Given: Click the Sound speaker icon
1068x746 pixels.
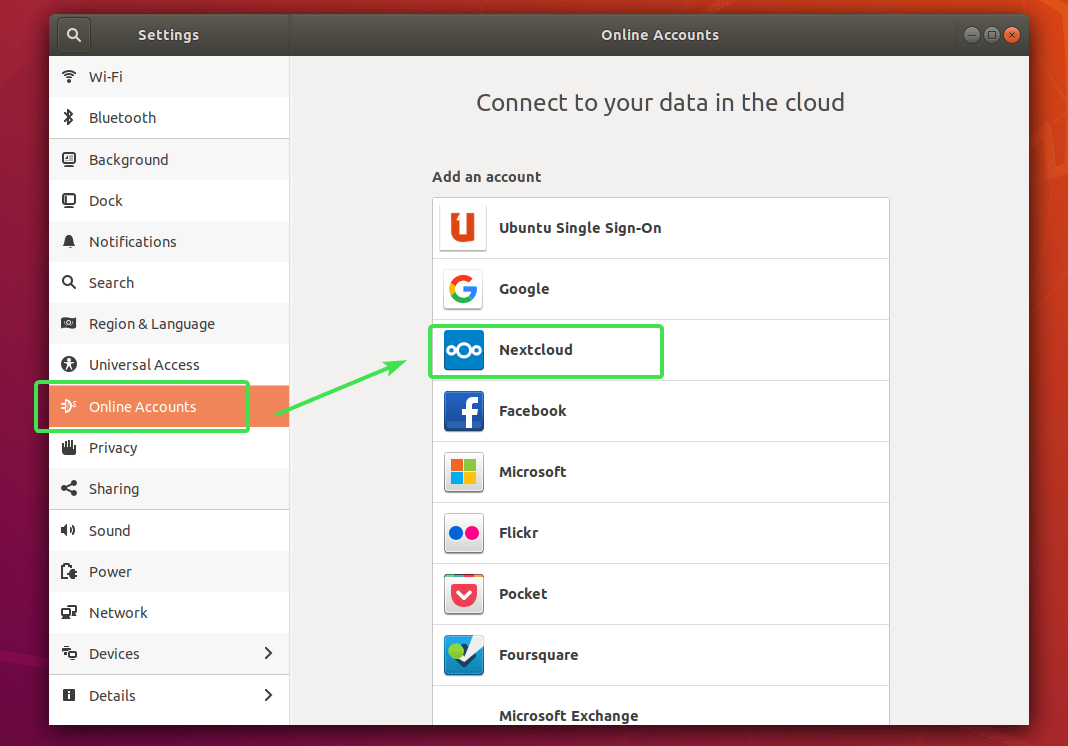Looking at the screenshot, I should [68, 530].
